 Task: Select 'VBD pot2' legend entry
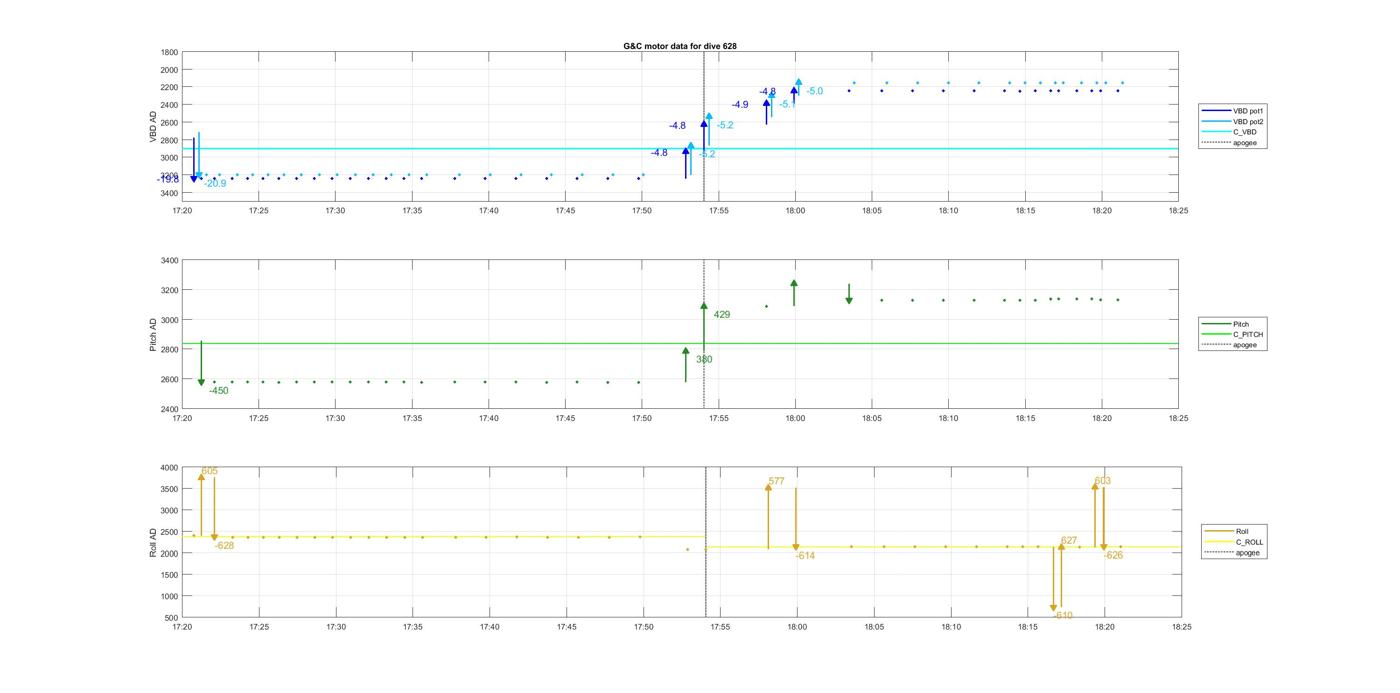coord(1232,121)
